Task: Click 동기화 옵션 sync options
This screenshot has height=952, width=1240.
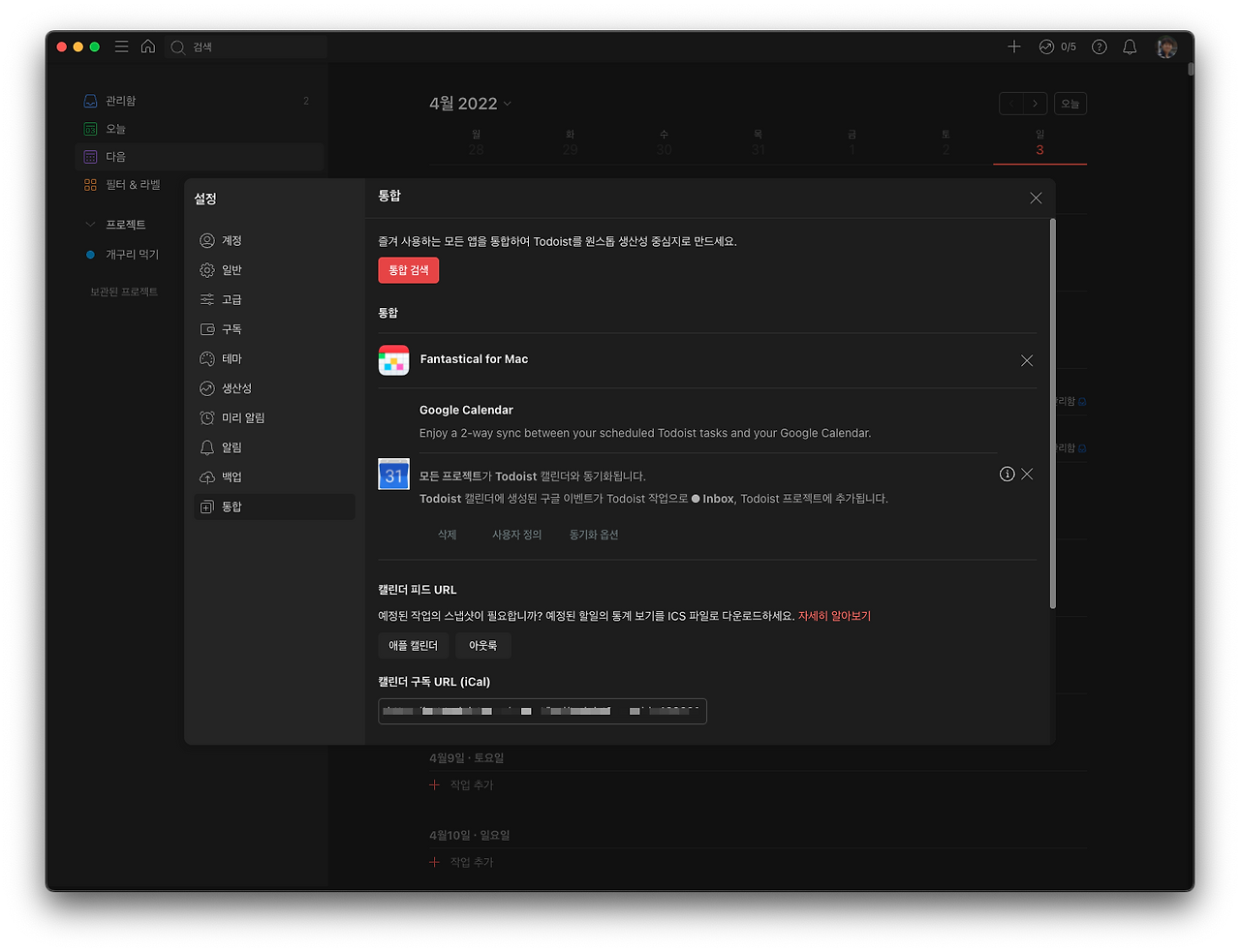Action: click(x=594, y=535)
